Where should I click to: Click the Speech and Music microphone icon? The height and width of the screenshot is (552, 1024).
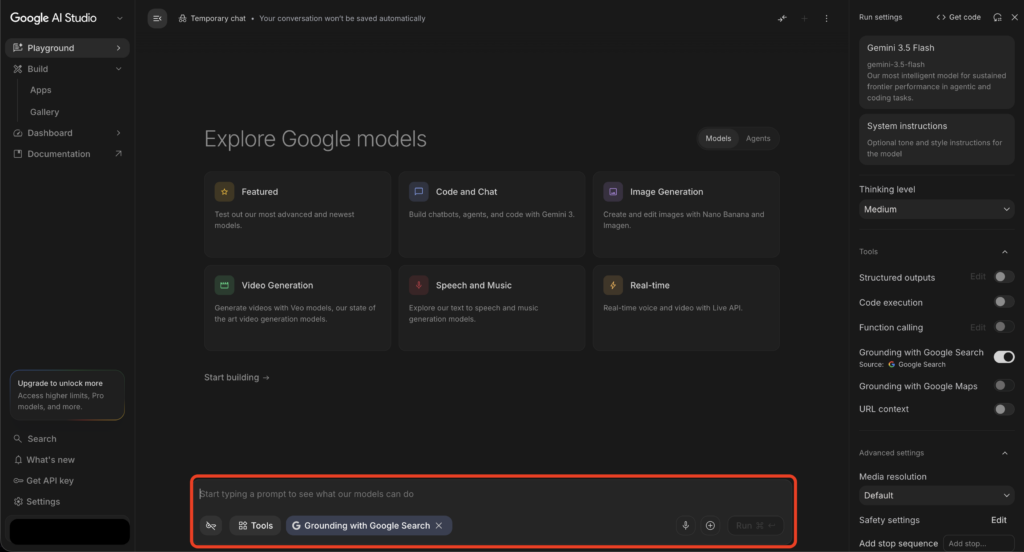[419, 285]
